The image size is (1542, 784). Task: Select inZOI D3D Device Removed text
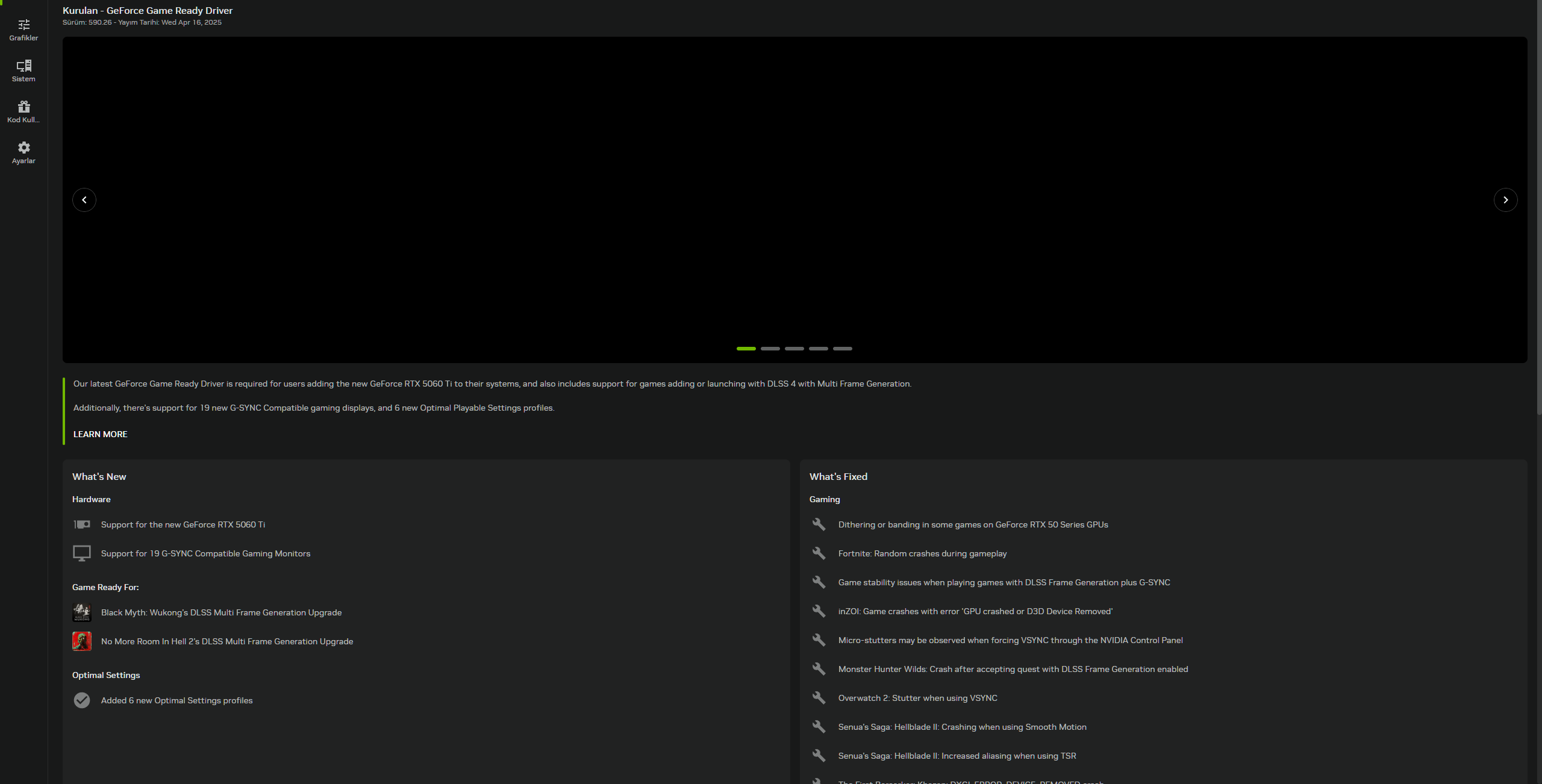[976, 611]
